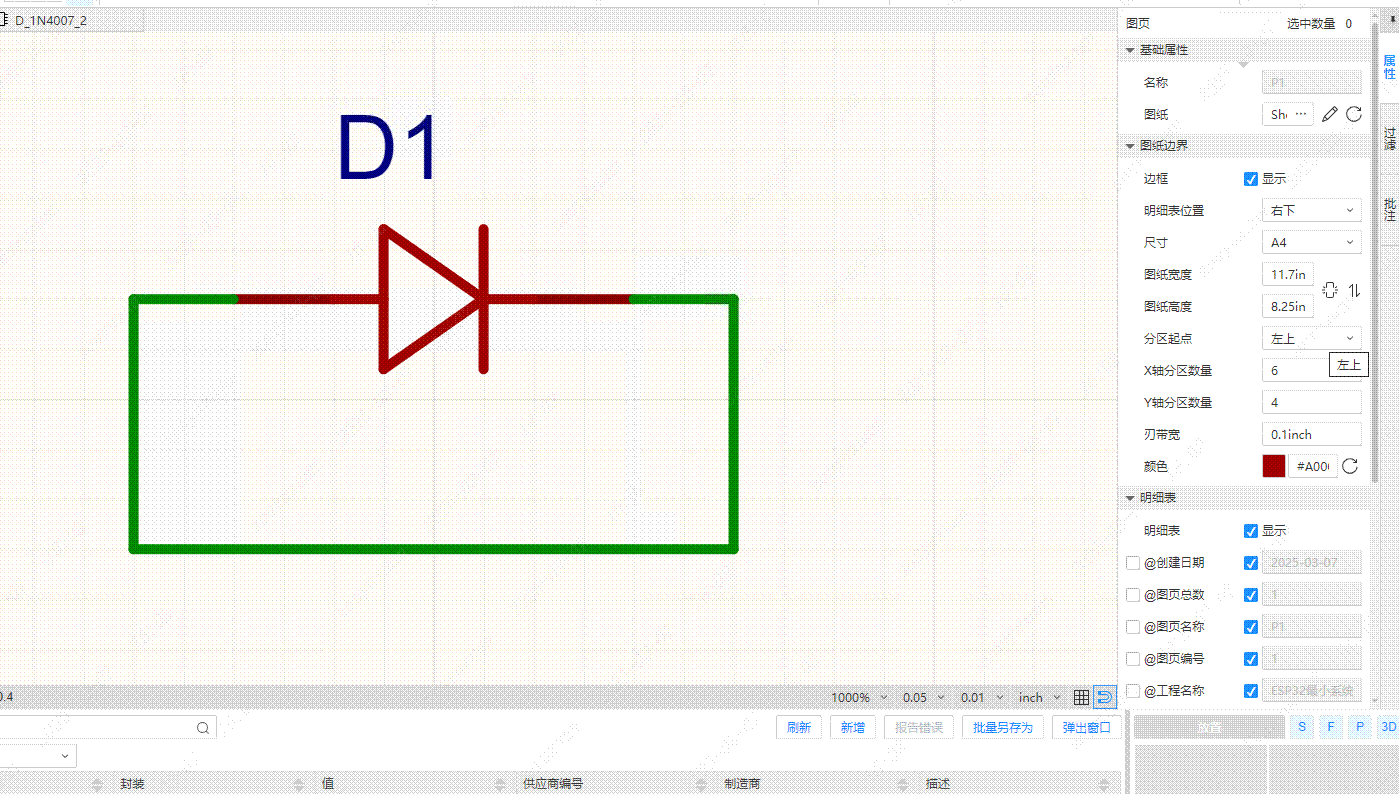Click the pencil edit icon beside 图纸

1329,115
